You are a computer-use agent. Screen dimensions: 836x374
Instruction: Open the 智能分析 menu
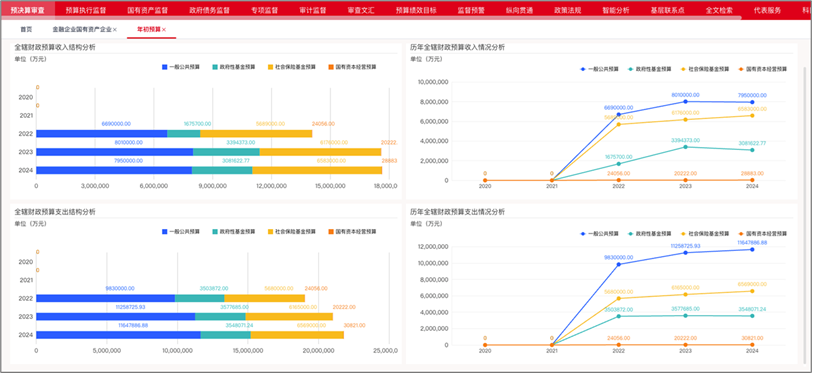(616, 10)
